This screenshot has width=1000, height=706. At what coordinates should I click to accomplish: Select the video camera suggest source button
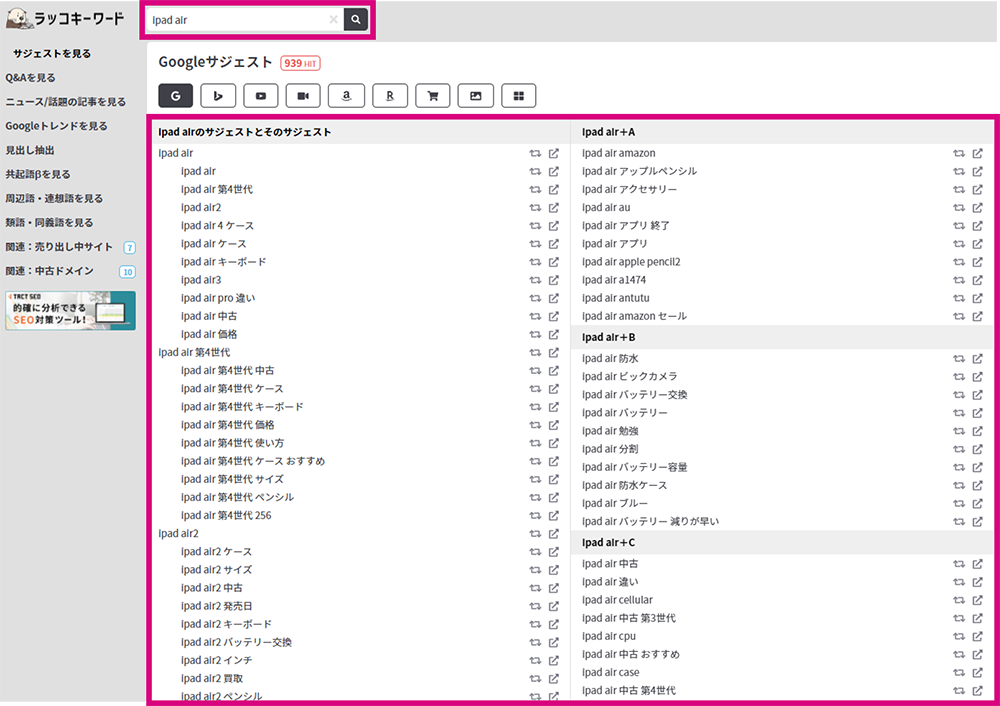304,96
